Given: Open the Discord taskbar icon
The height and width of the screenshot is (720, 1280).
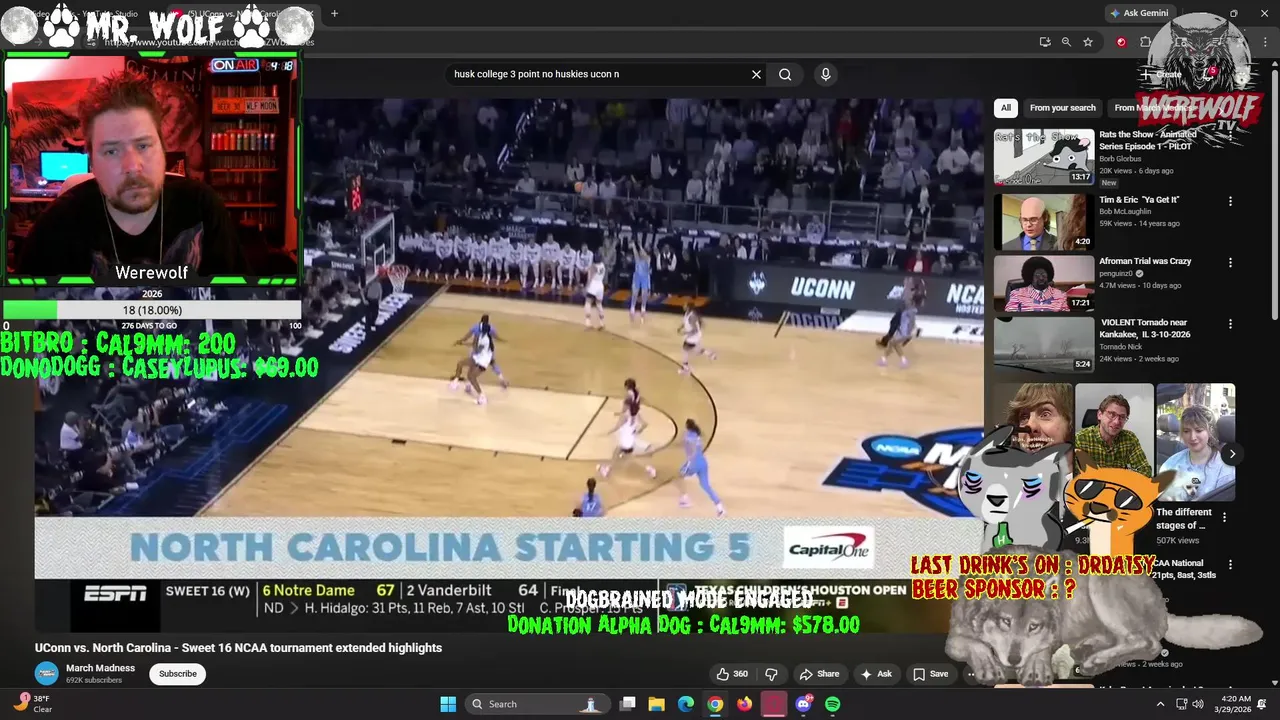Looking at the screenshot, I should click(803, 704).
